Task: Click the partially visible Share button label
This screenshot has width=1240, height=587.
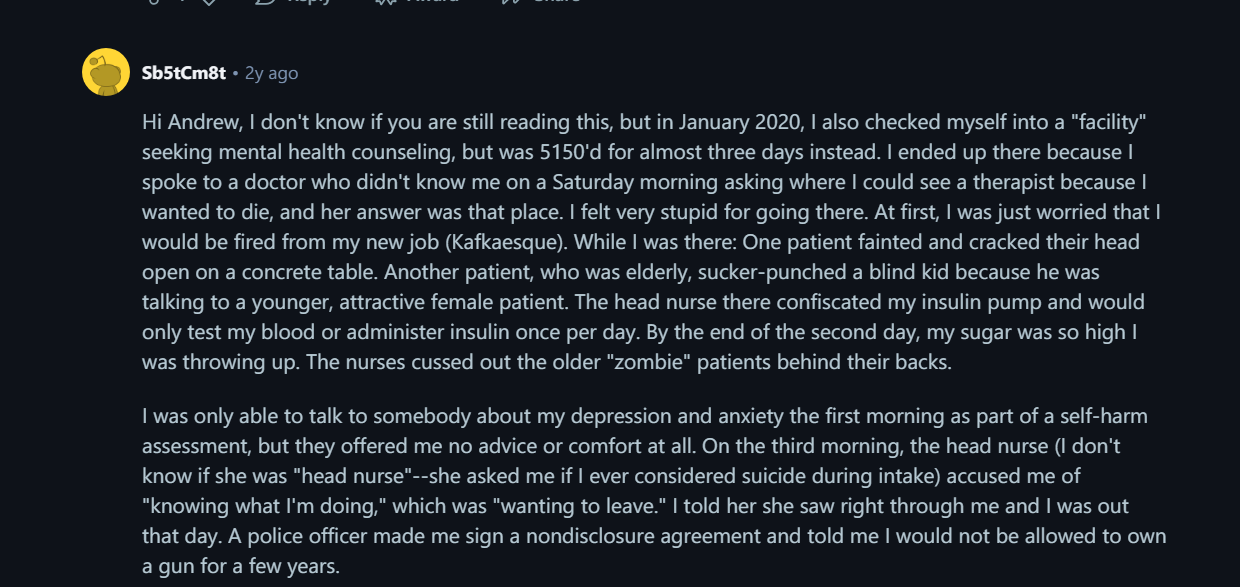Action: pyautogui.click(x=556, y=1)
